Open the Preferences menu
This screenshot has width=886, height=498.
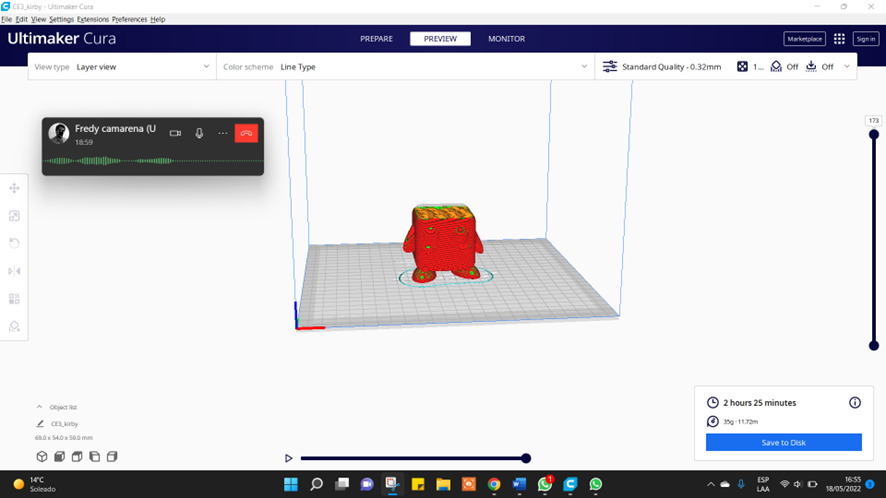pyautogui.click(x=129, y=19)
